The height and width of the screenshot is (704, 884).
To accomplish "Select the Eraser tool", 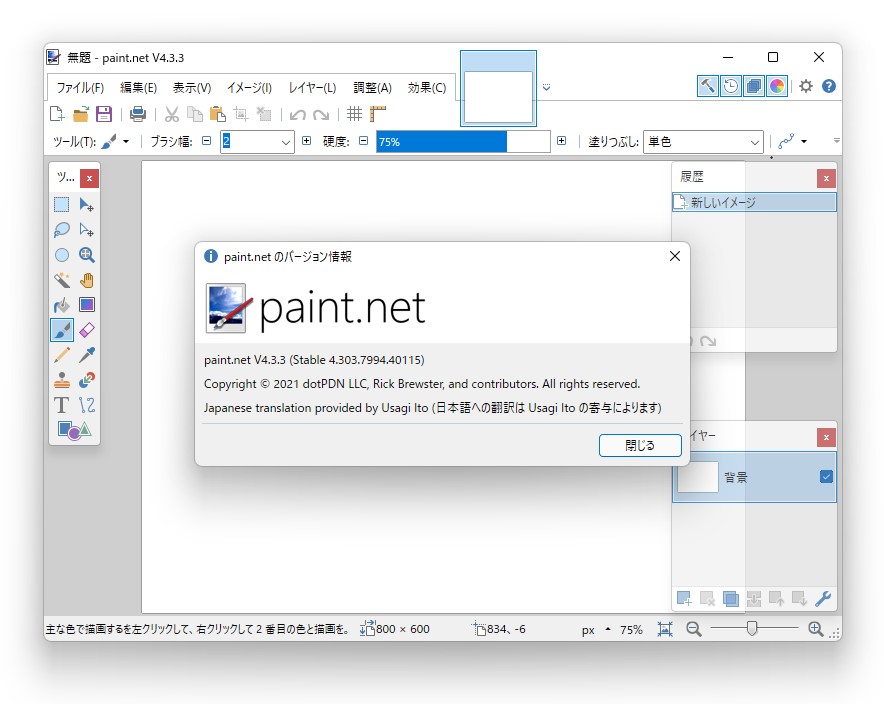I will coord(87,329).
